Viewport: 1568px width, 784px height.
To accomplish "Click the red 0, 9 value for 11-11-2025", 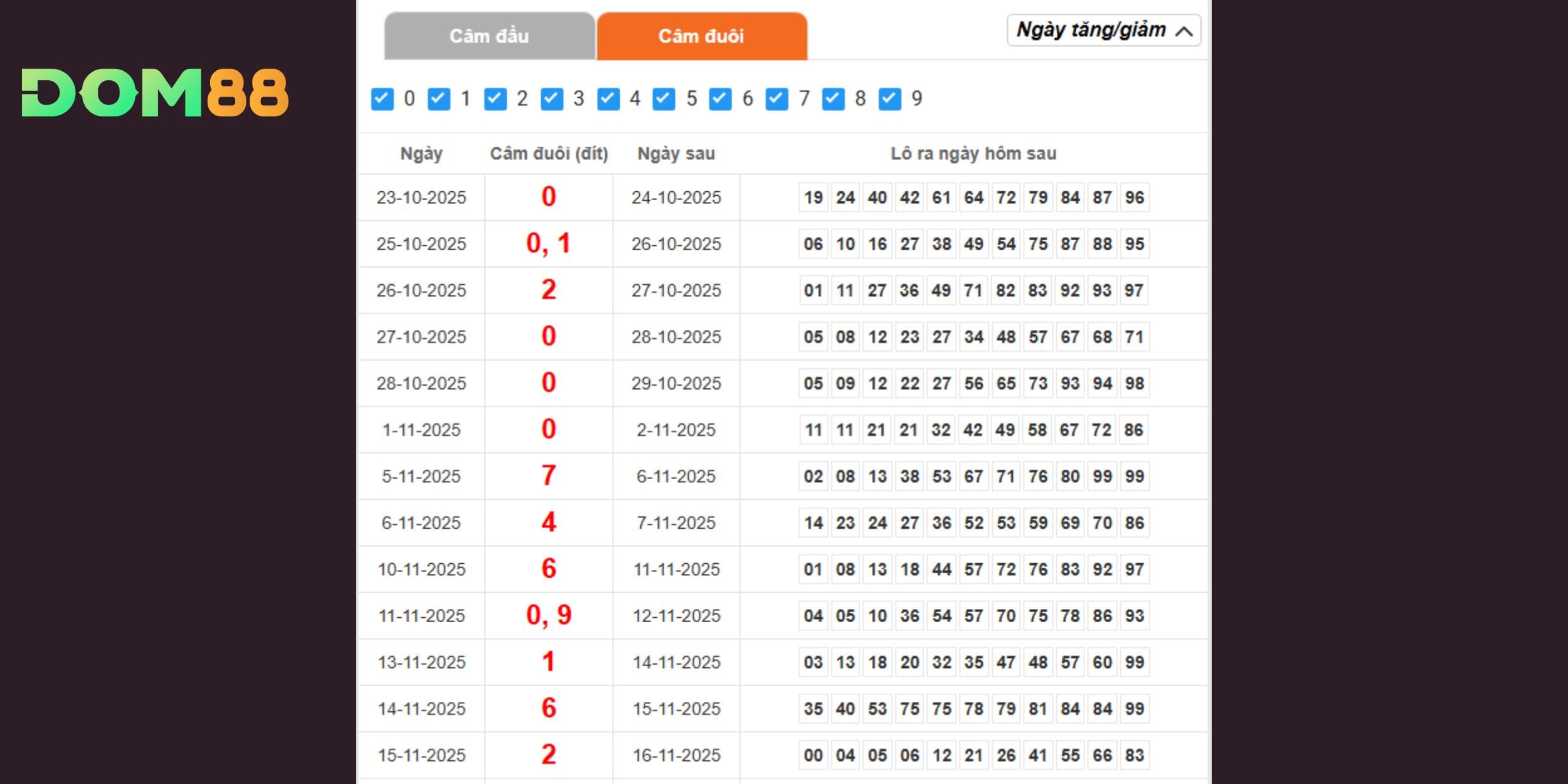I will pos(549,615).
